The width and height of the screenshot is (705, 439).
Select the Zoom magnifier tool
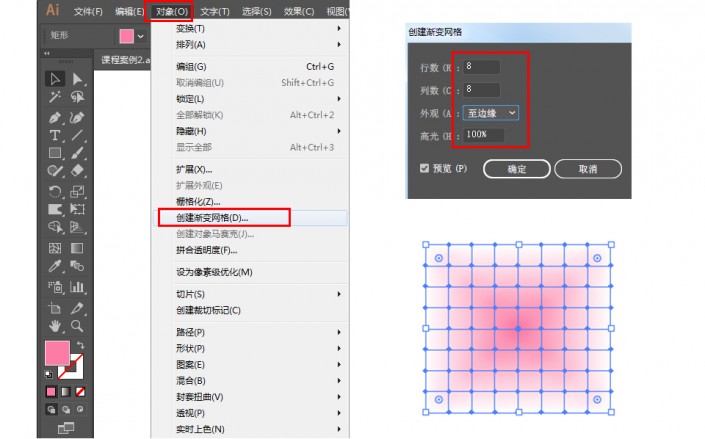pos(77,326)
